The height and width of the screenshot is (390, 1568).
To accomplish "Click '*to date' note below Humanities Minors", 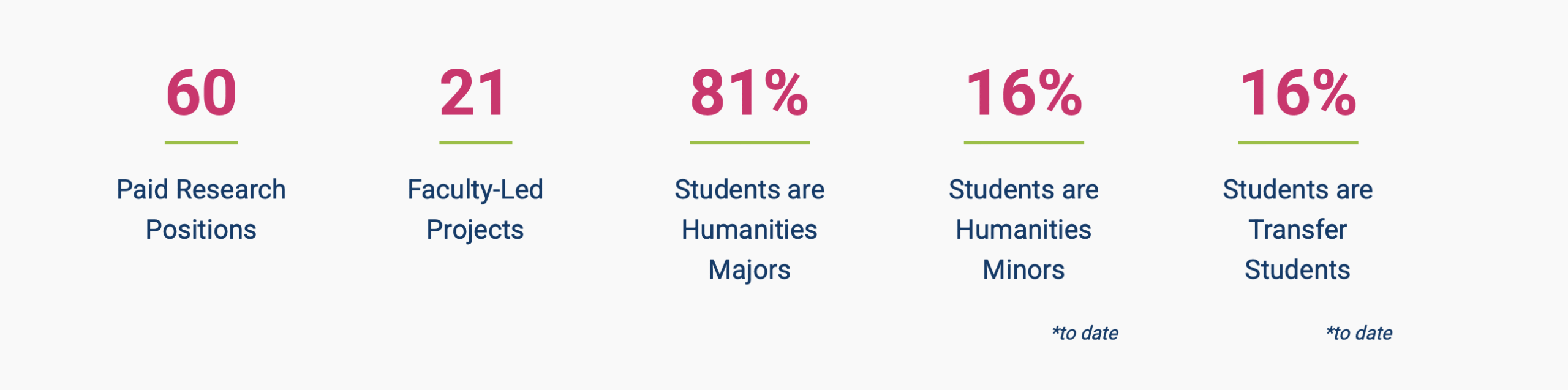I will pyautogui.click(x=1085, y=334).
